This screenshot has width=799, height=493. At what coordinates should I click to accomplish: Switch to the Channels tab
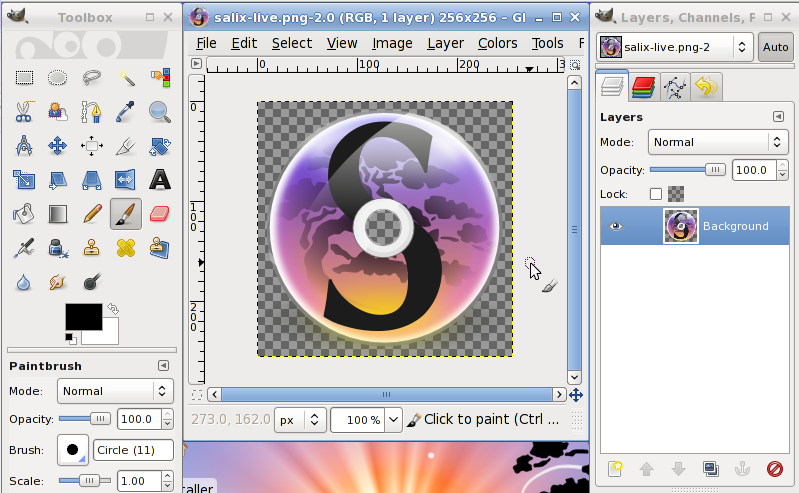(643, 87)
